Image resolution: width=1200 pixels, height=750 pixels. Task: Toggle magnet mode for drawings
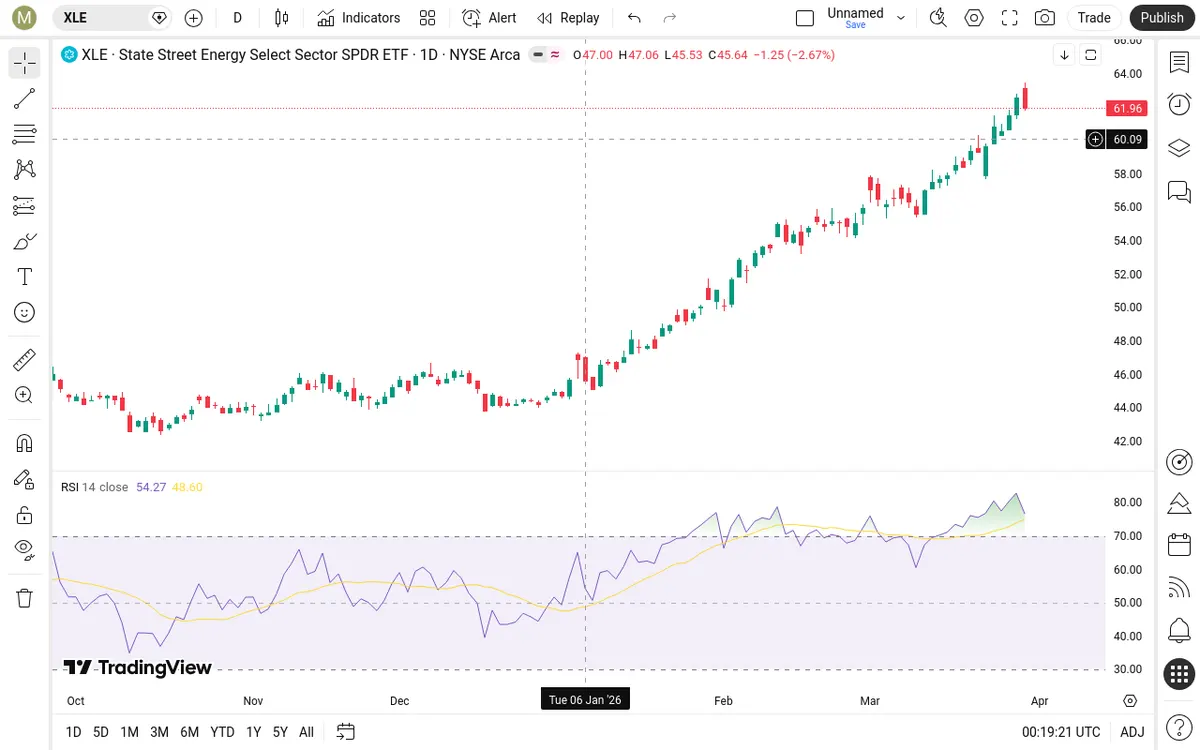(x=25, y=443)
